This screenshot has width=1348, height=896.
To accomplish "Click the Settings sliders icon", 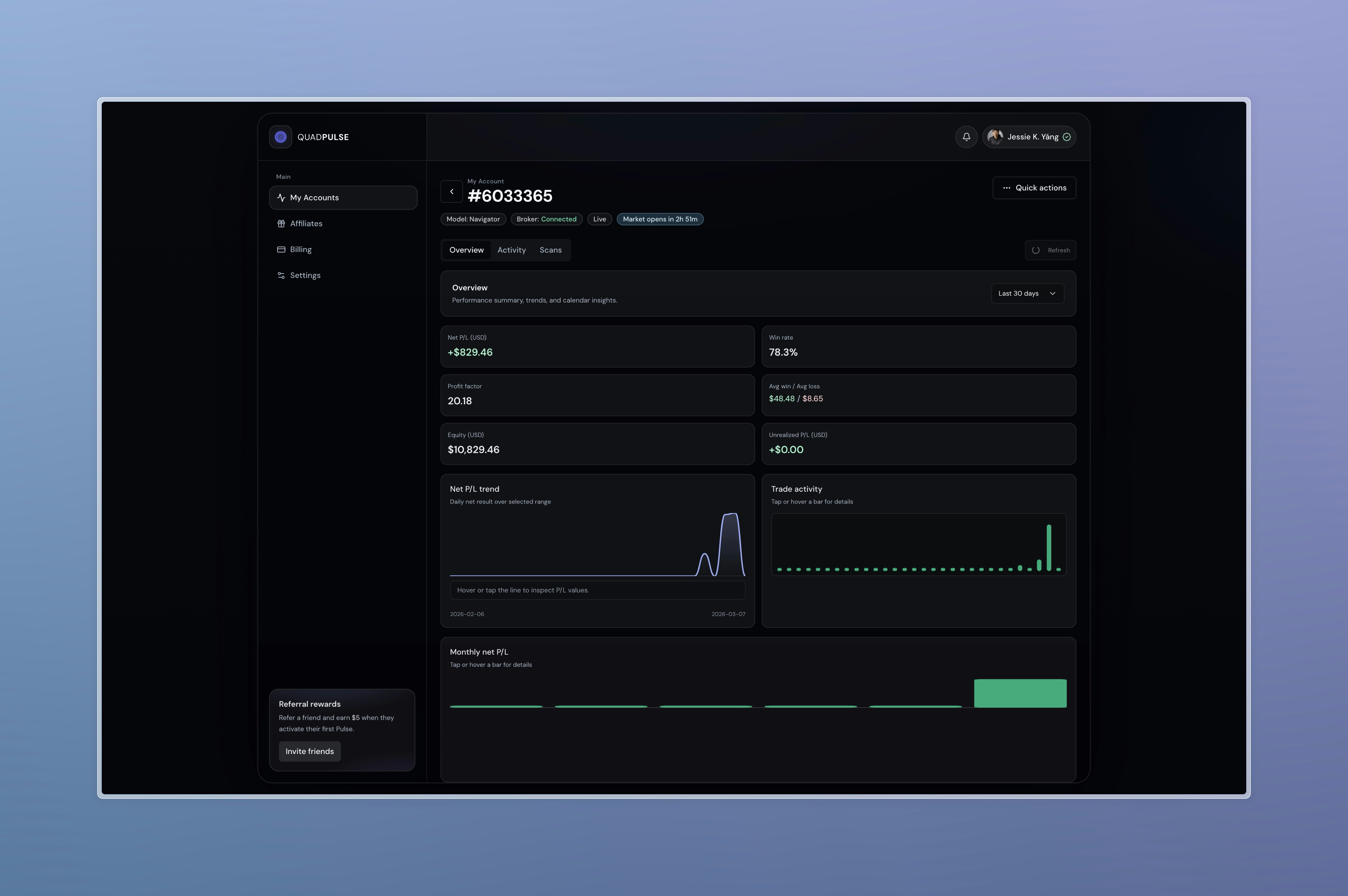I will (x=281, y=275).
